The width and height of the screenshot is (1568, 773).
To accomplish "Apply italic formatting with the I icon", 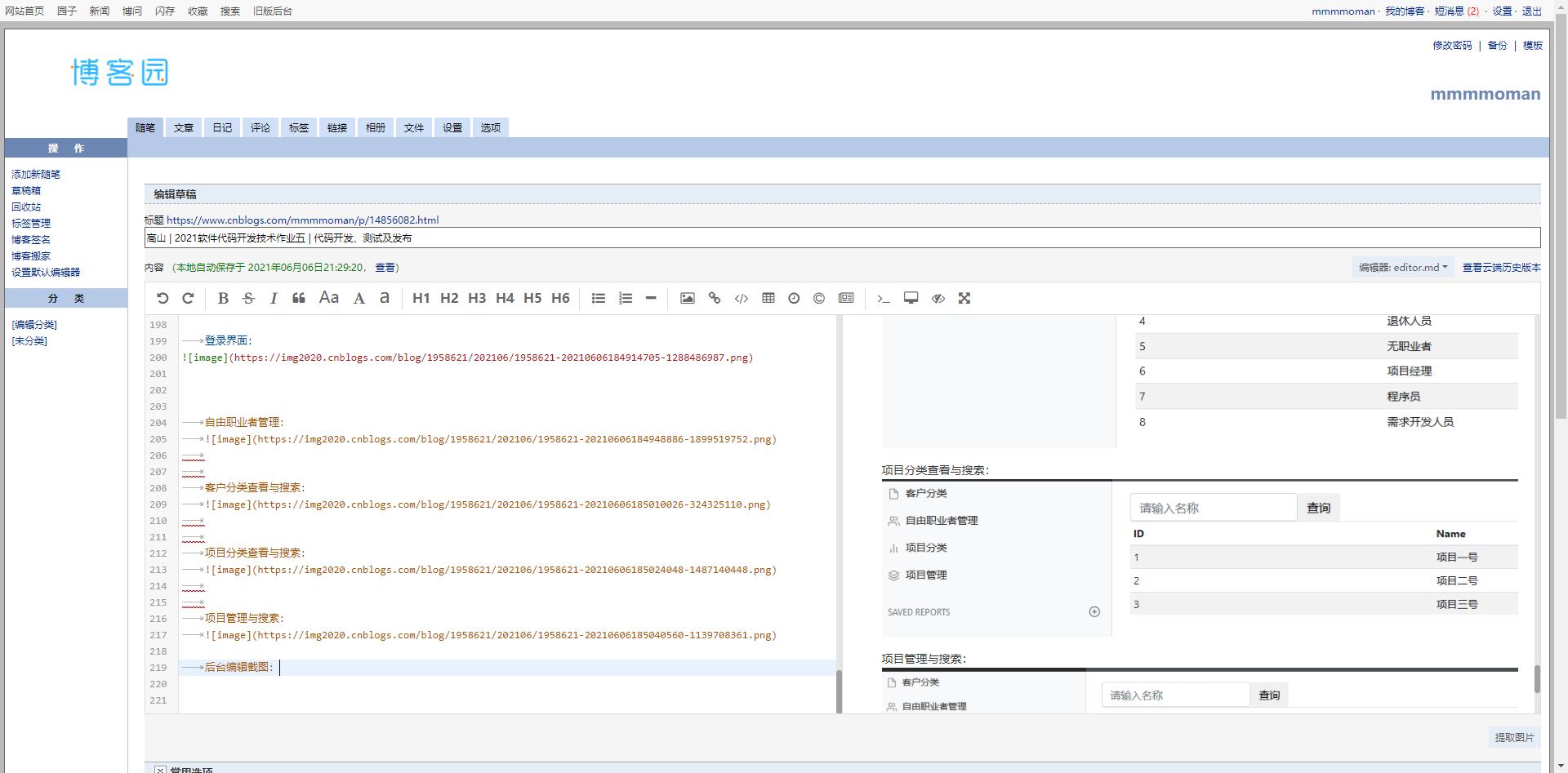I will (x=274, y=299).
